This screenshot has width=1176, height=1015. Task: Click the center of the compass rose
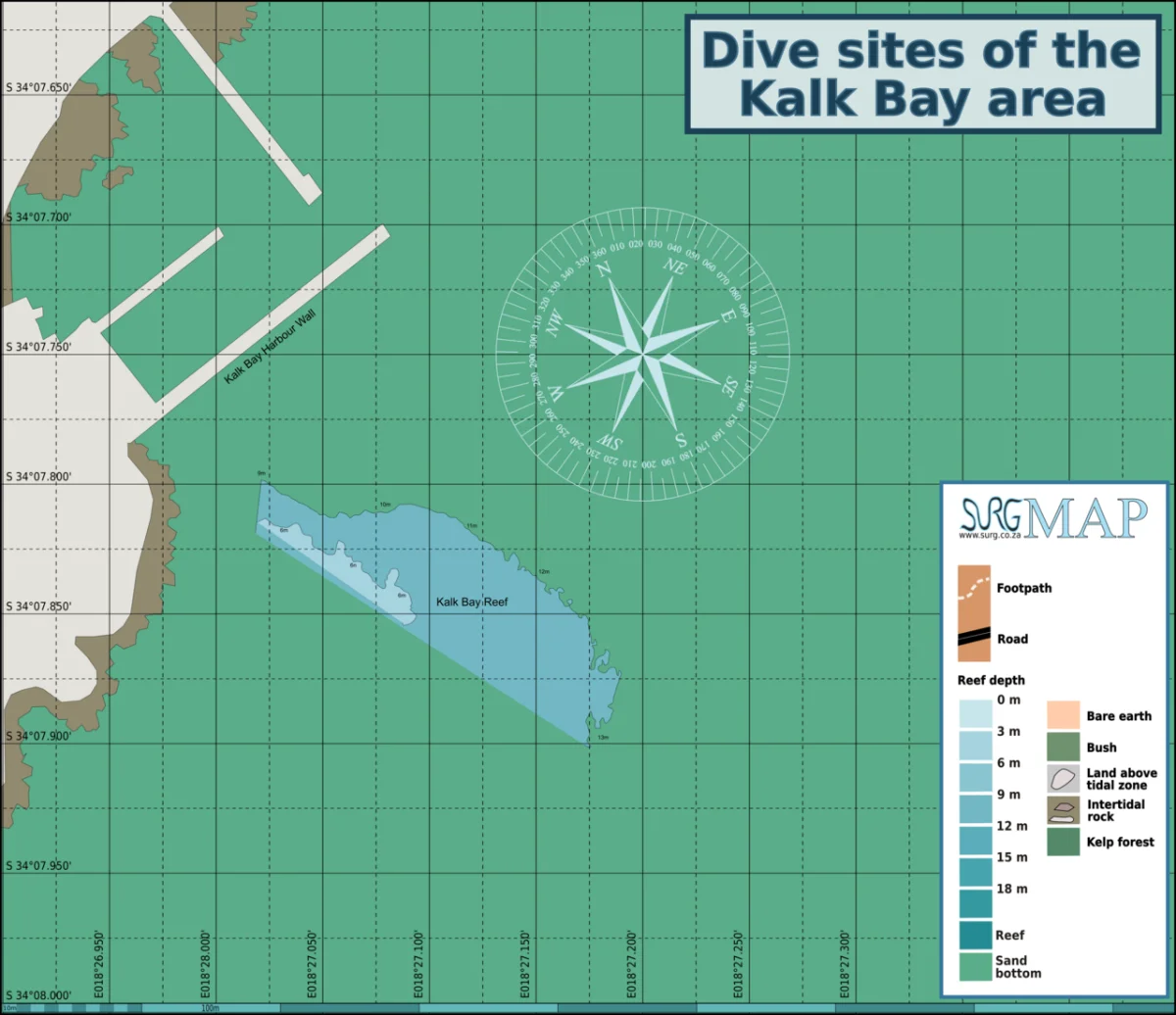(x=642, y=354)
